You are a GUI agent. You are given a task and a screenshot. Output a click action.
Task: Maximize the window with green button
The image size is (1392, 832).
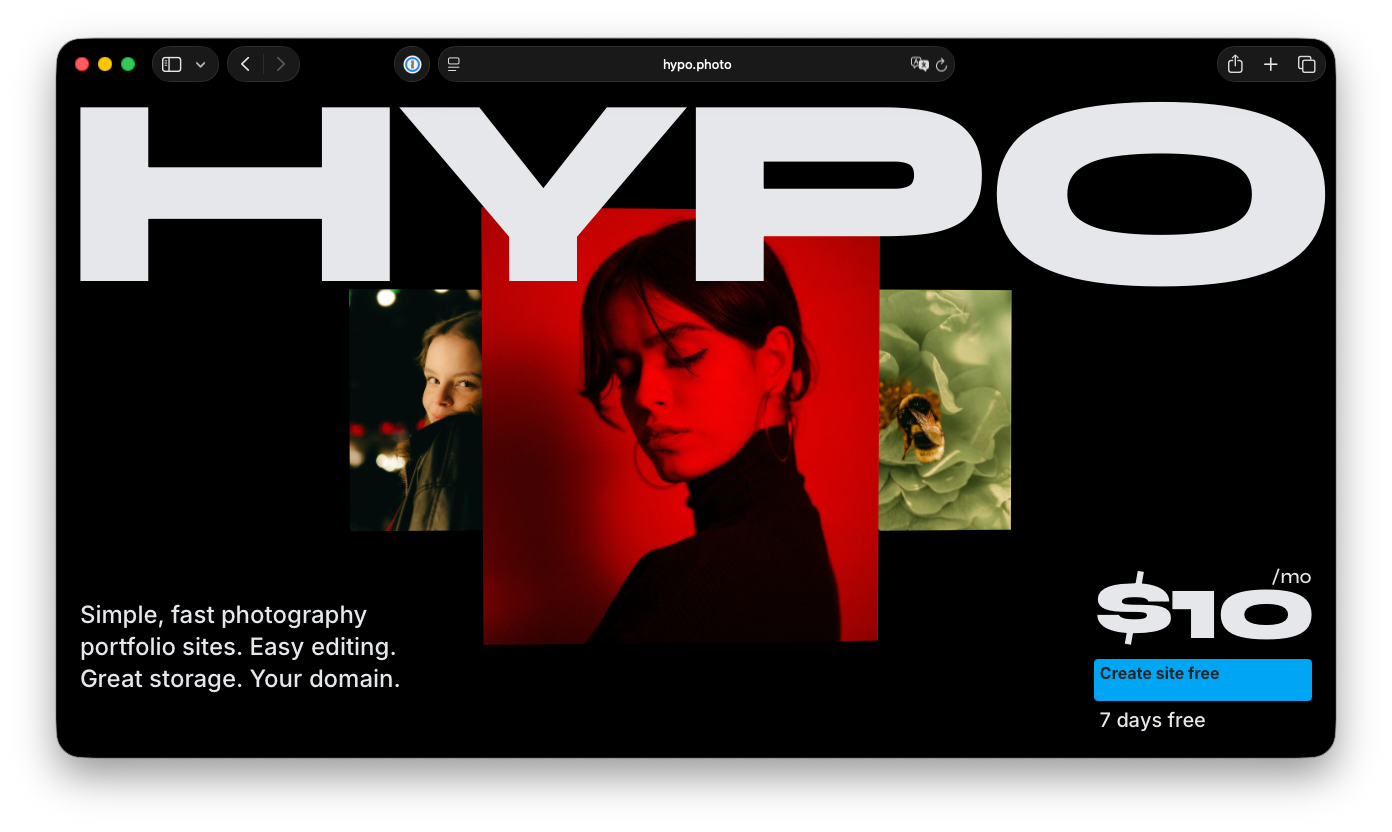[128, 64]
